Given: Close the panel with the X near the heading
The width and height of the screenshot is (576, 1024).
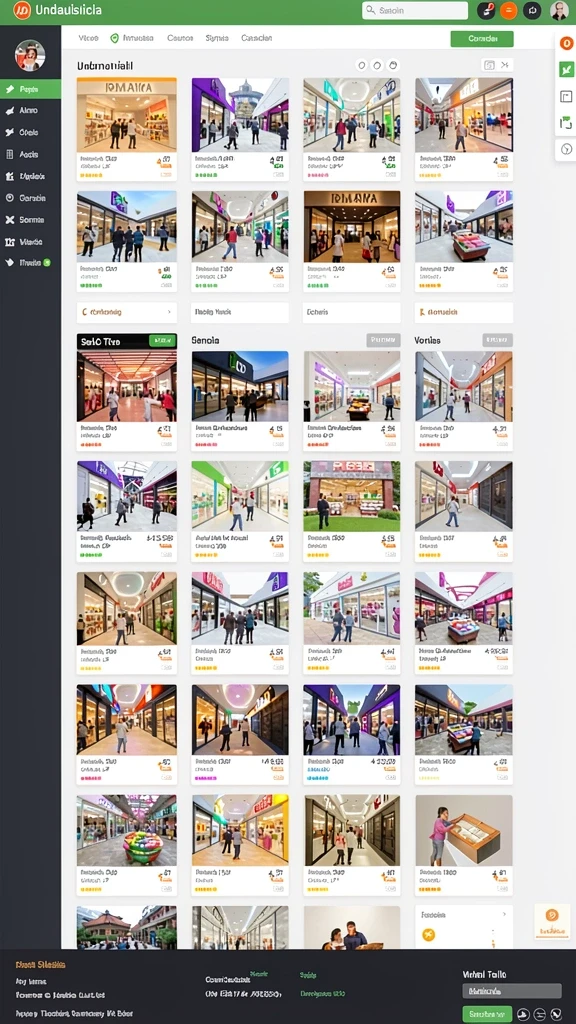Looking at the screenshot, I should click(504, 65).
